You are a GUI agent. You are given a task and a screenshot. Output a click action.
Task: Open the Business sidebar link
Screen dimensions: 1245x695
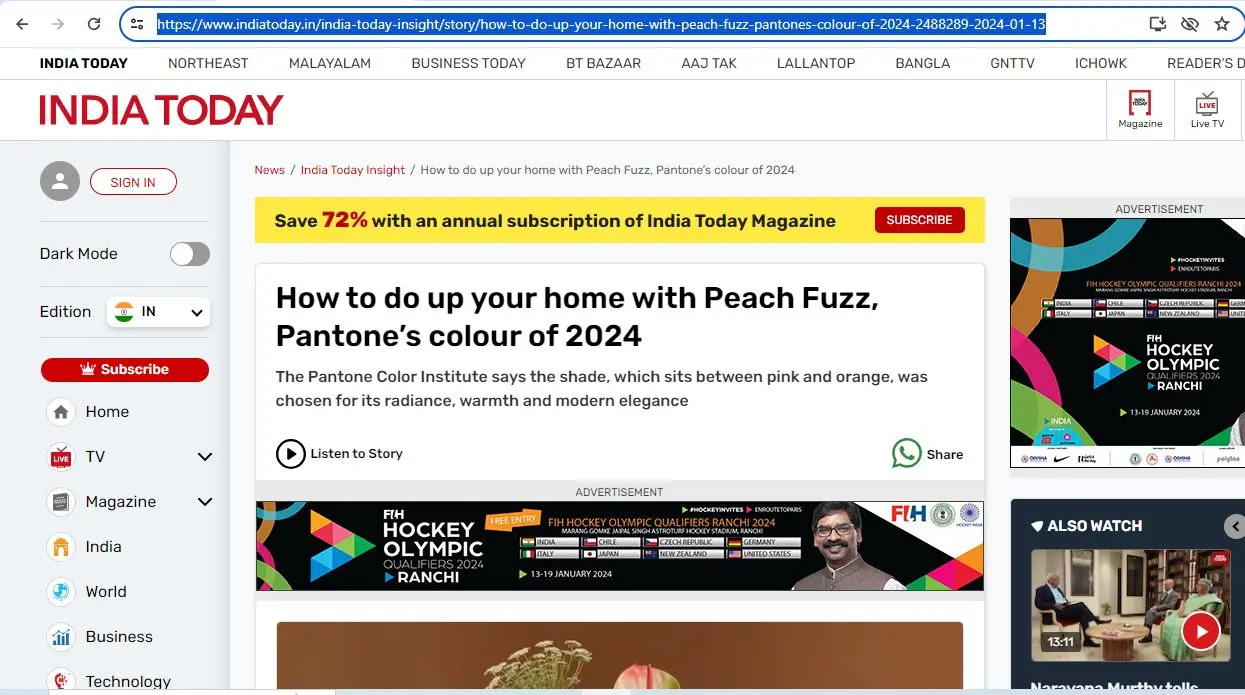[x=119, y=637]
